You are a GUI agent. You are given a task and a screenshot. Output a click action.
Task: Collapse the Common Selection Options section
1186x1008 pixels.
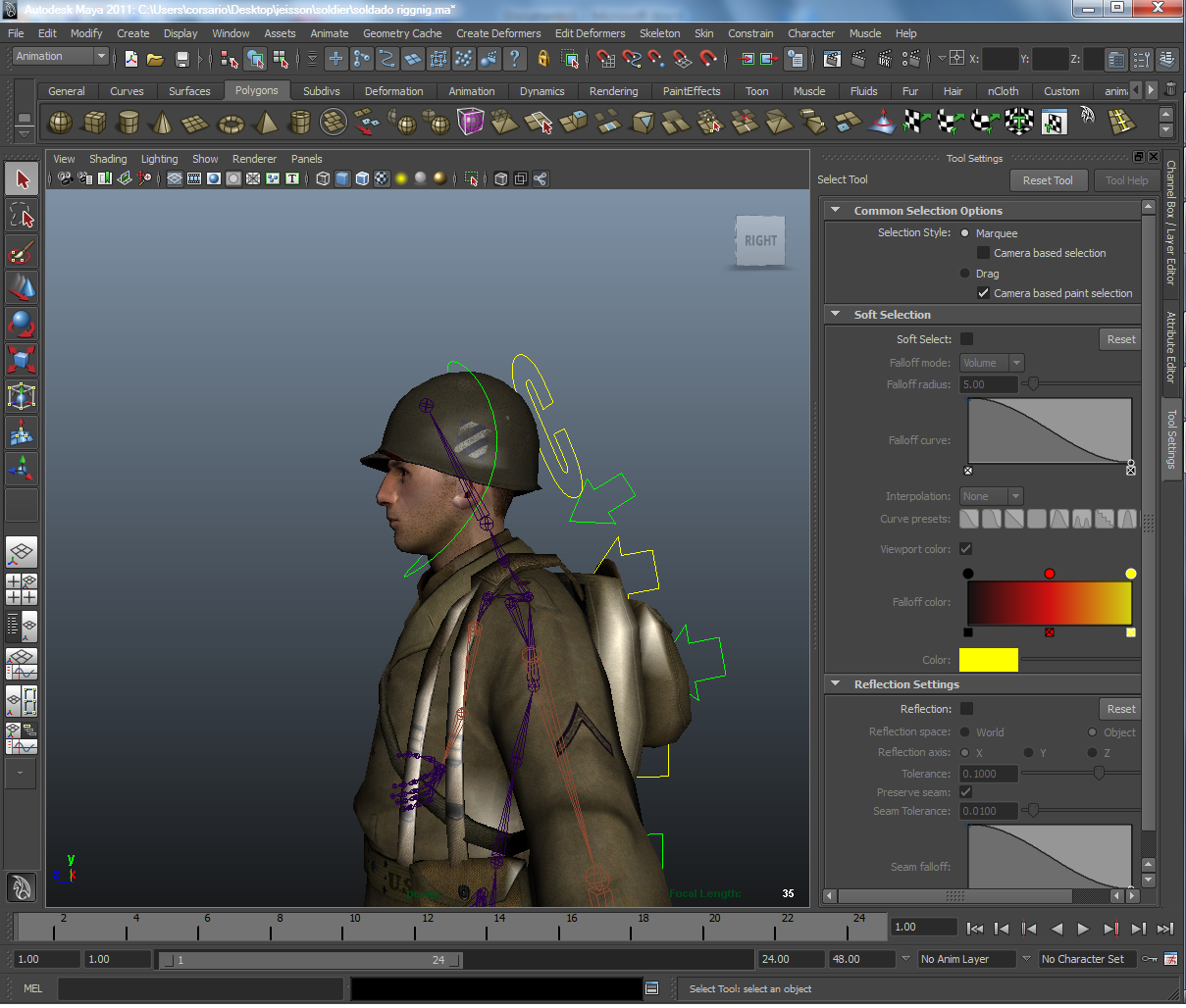[836, 211]
